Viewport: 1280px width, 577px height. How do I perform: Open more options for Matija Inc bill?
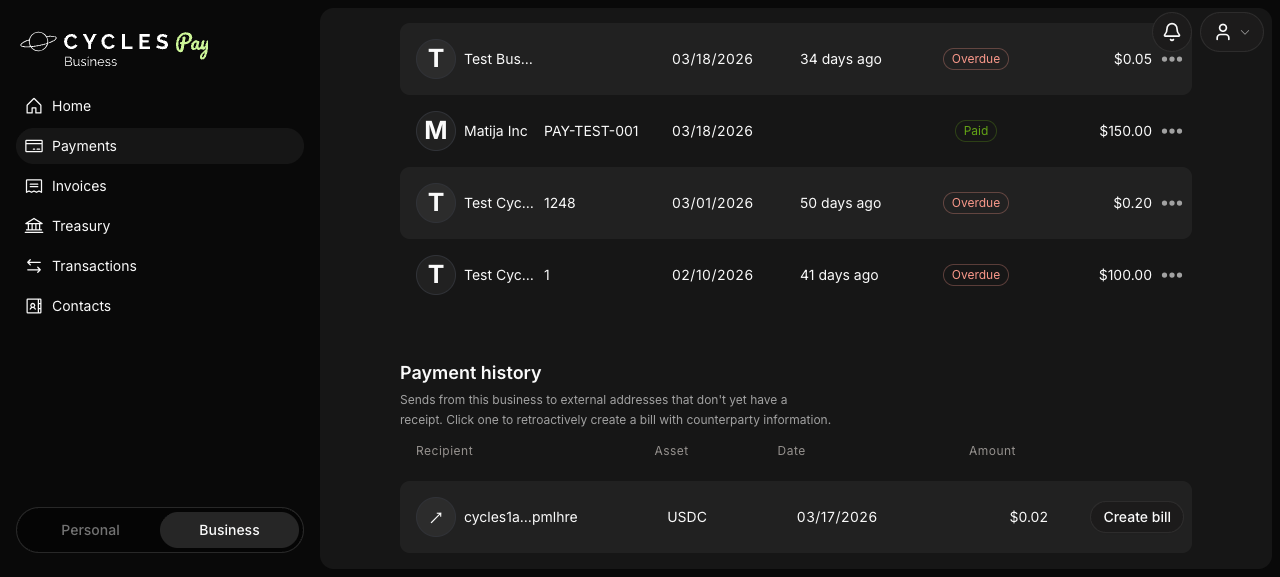[x=1172, y=131]
